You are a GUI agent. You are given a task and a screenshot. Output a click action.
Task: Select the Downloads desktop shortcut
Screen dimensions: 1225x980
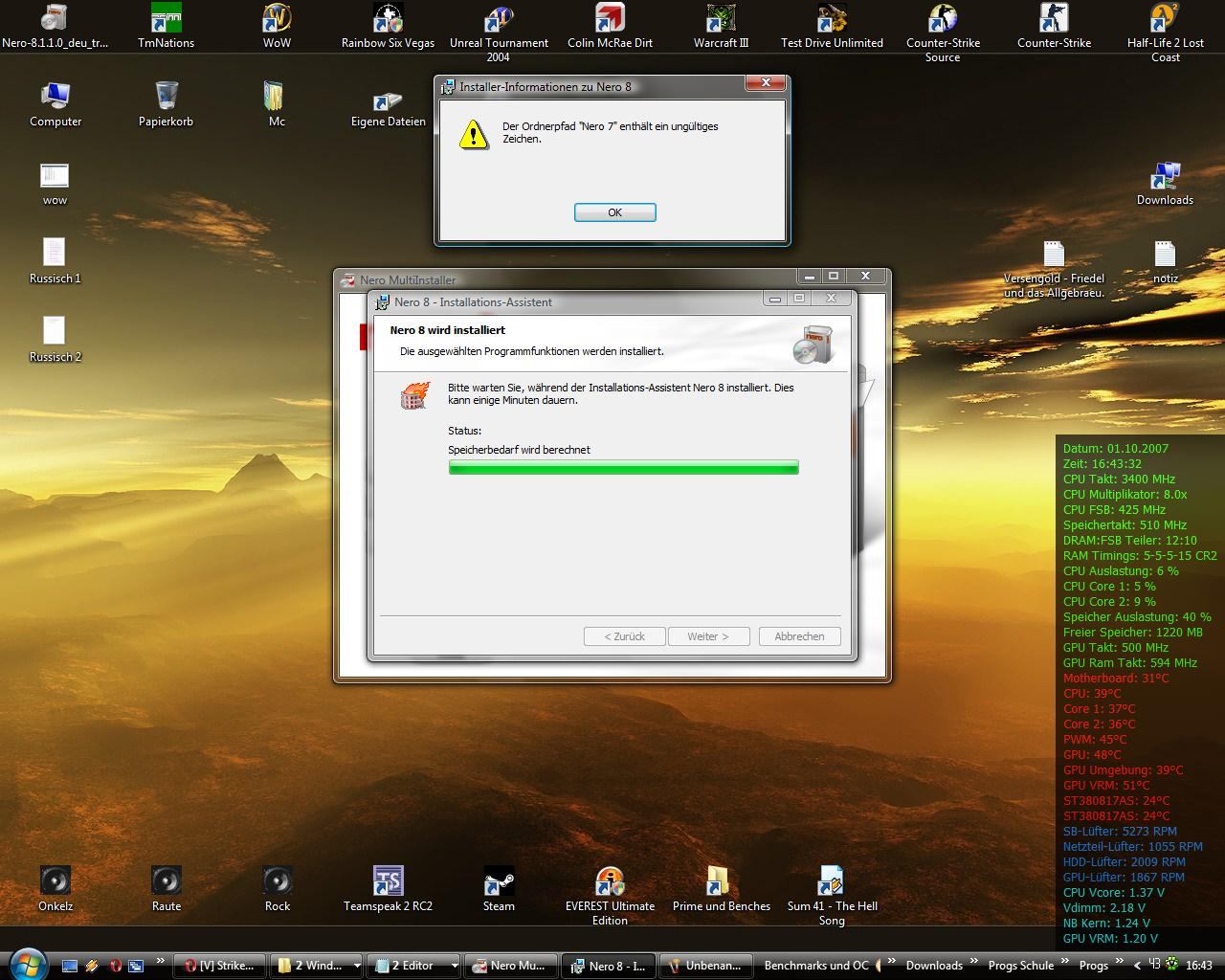[1165, 183]
